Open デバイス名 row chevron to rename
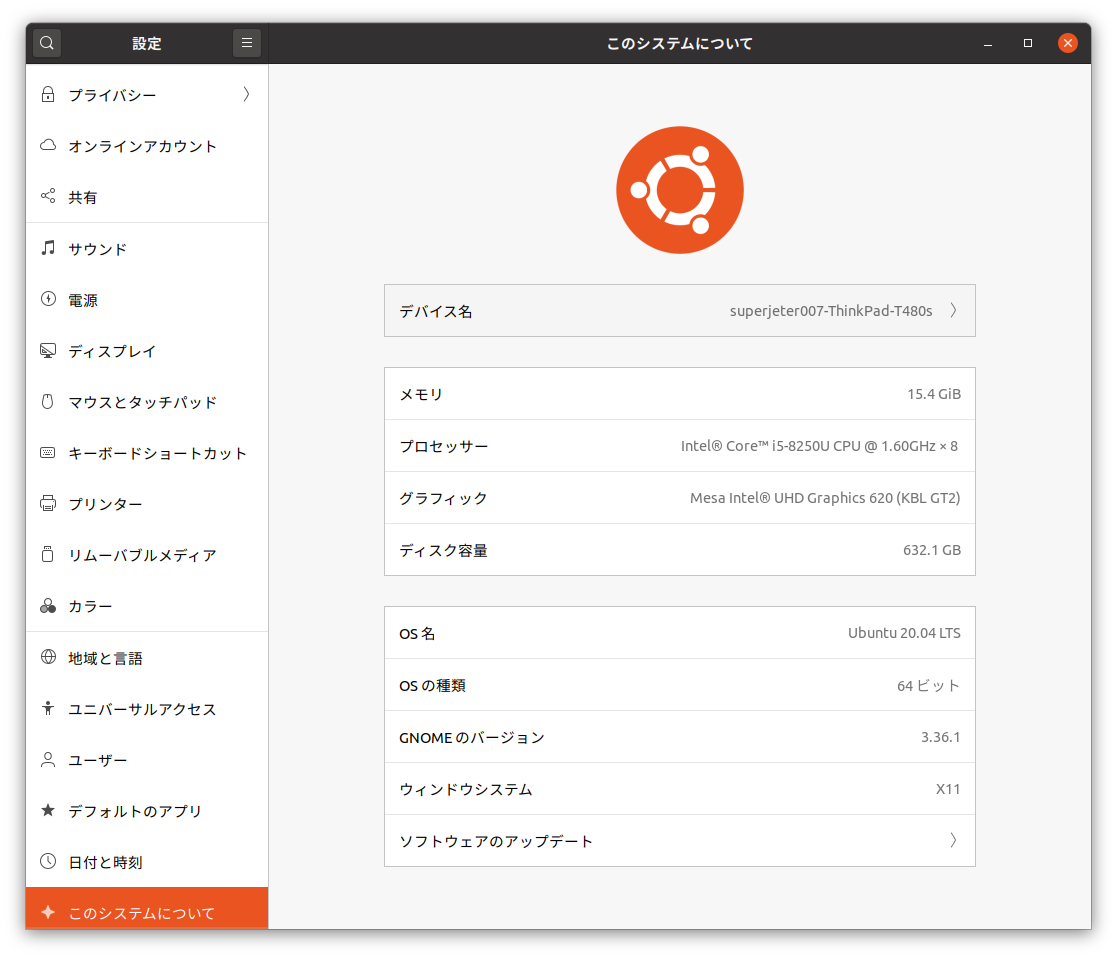The width and height of the screenshot is (1117, 958). pos(953,311)
